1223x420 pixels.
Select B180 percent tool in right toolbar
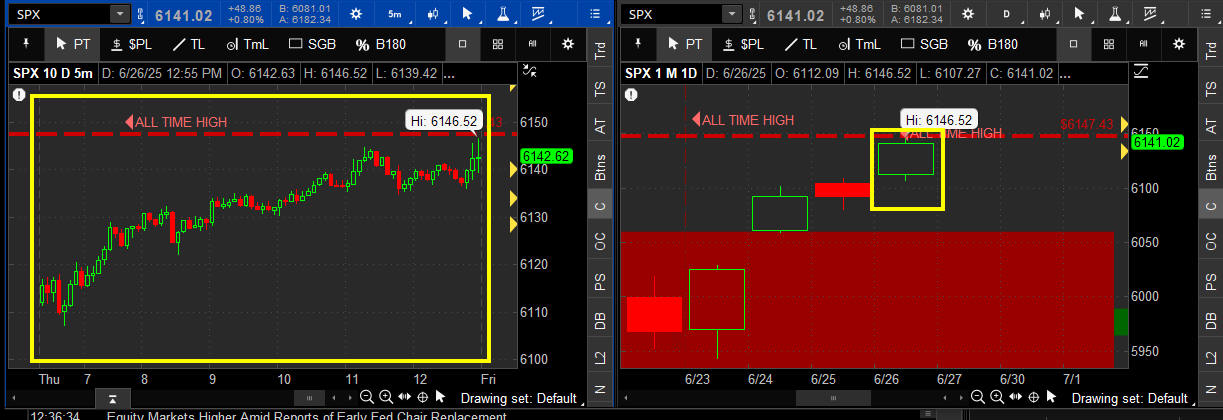pos(993,44)
